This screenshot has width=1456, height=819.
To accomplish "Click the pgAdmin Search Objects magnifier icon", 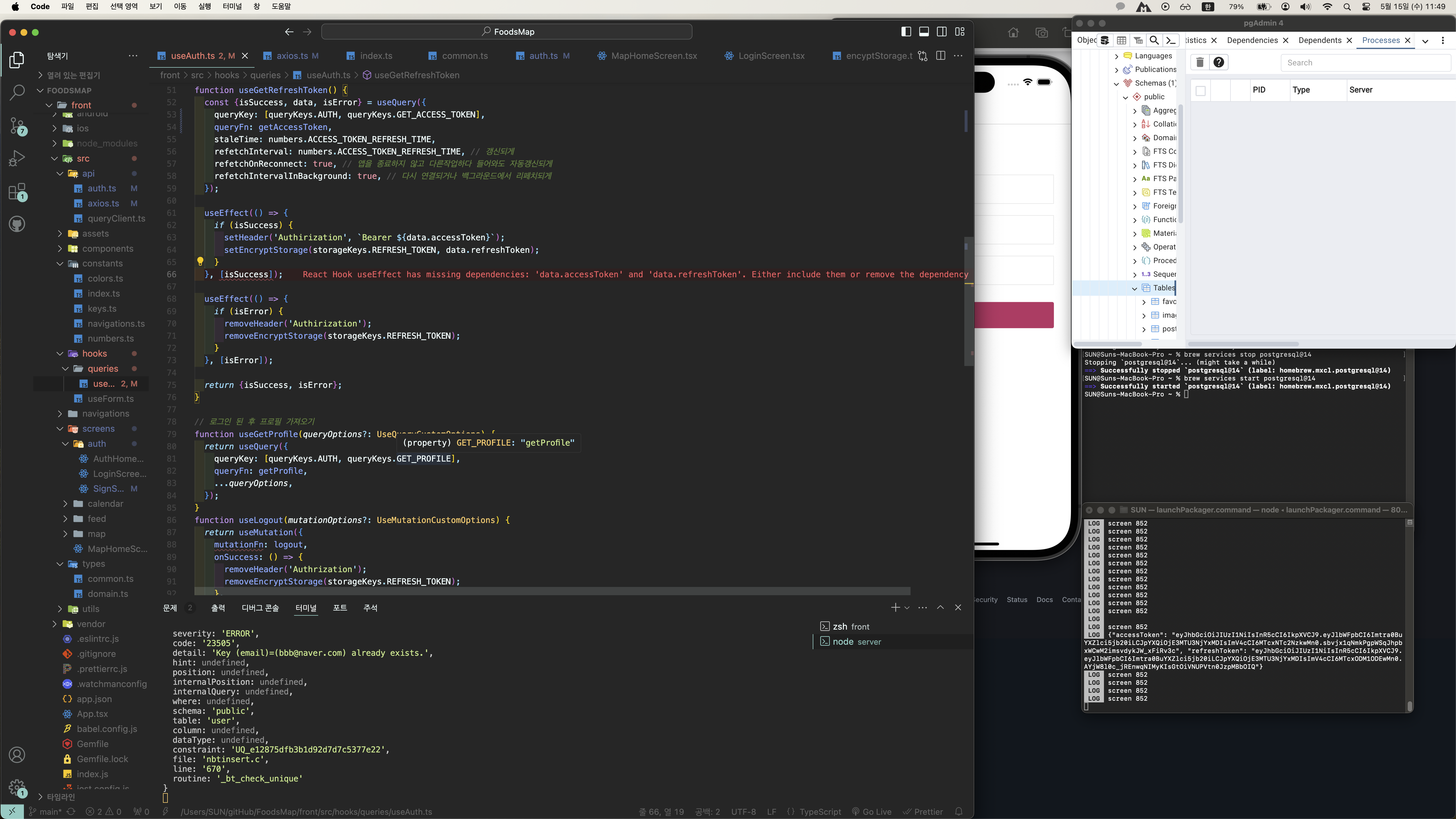I will click(1155, 40).
